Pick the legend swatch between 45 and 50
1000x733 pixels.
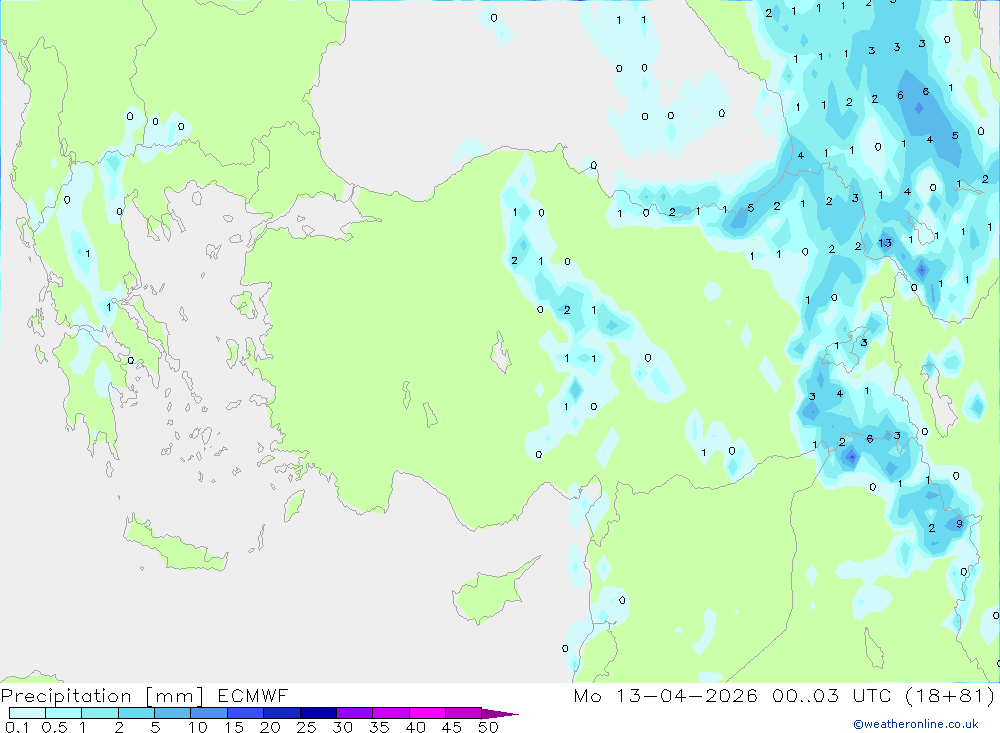coord(463,713)
